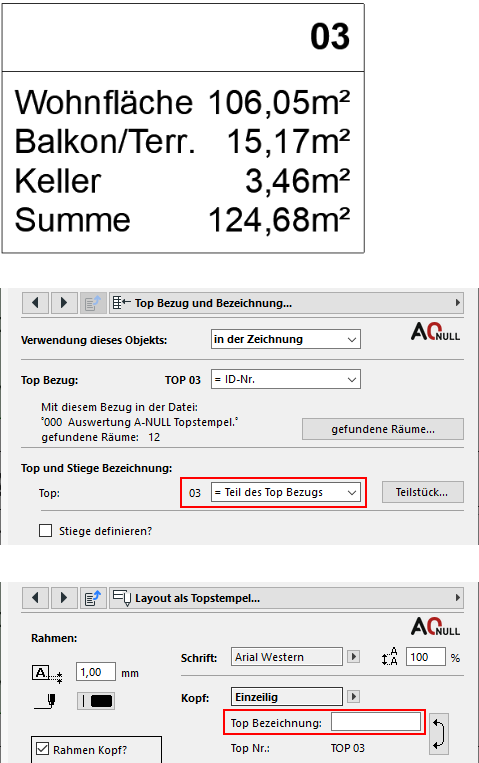Edit font scale percentage field 100
The height and width of the screenshot is (763, 479).
(425, 657)
